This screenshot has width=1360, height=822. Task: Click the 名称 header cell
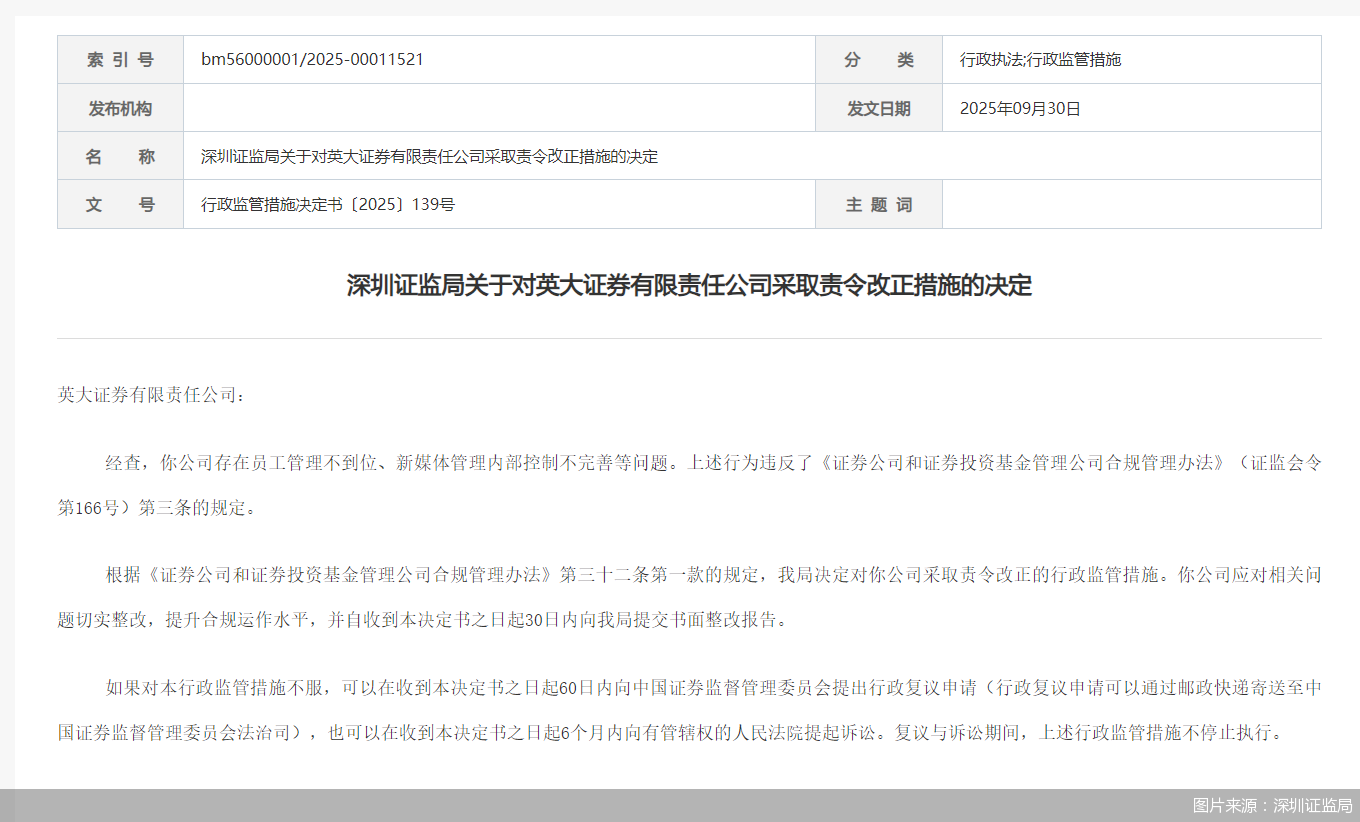[x=120, y=155]
